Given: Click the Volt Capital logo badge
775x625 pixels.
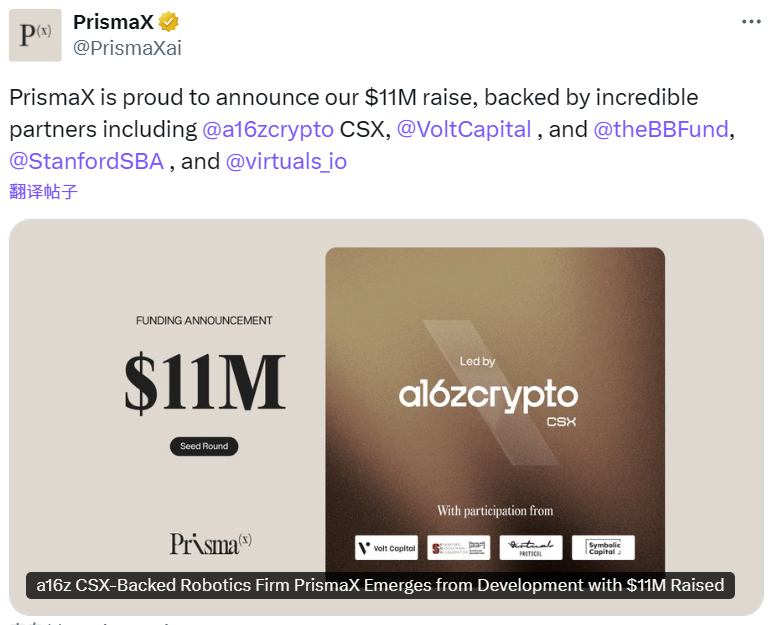Looking at the screenshot, I should pyautogui.click(x=386, y=548).
